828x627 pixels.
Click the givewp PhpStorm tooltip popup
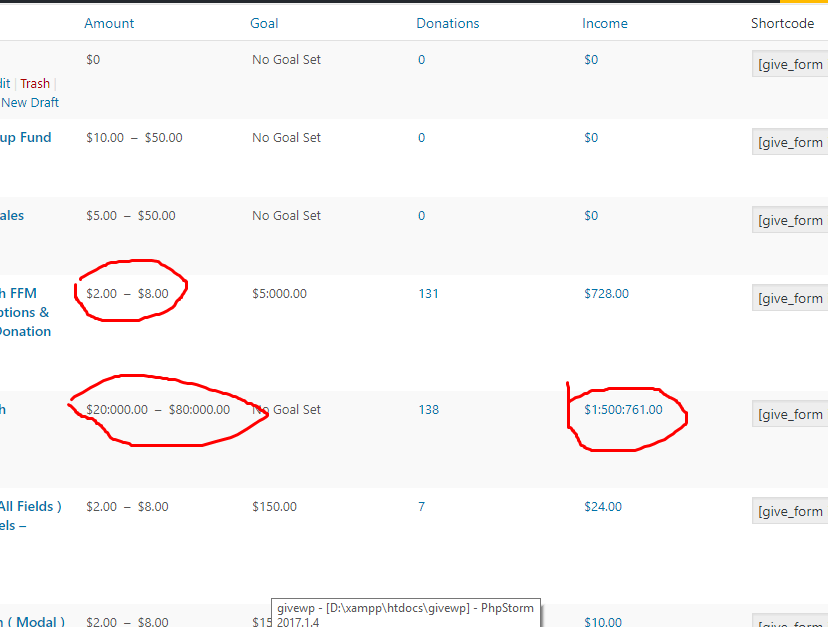click(x=406, y=613)
